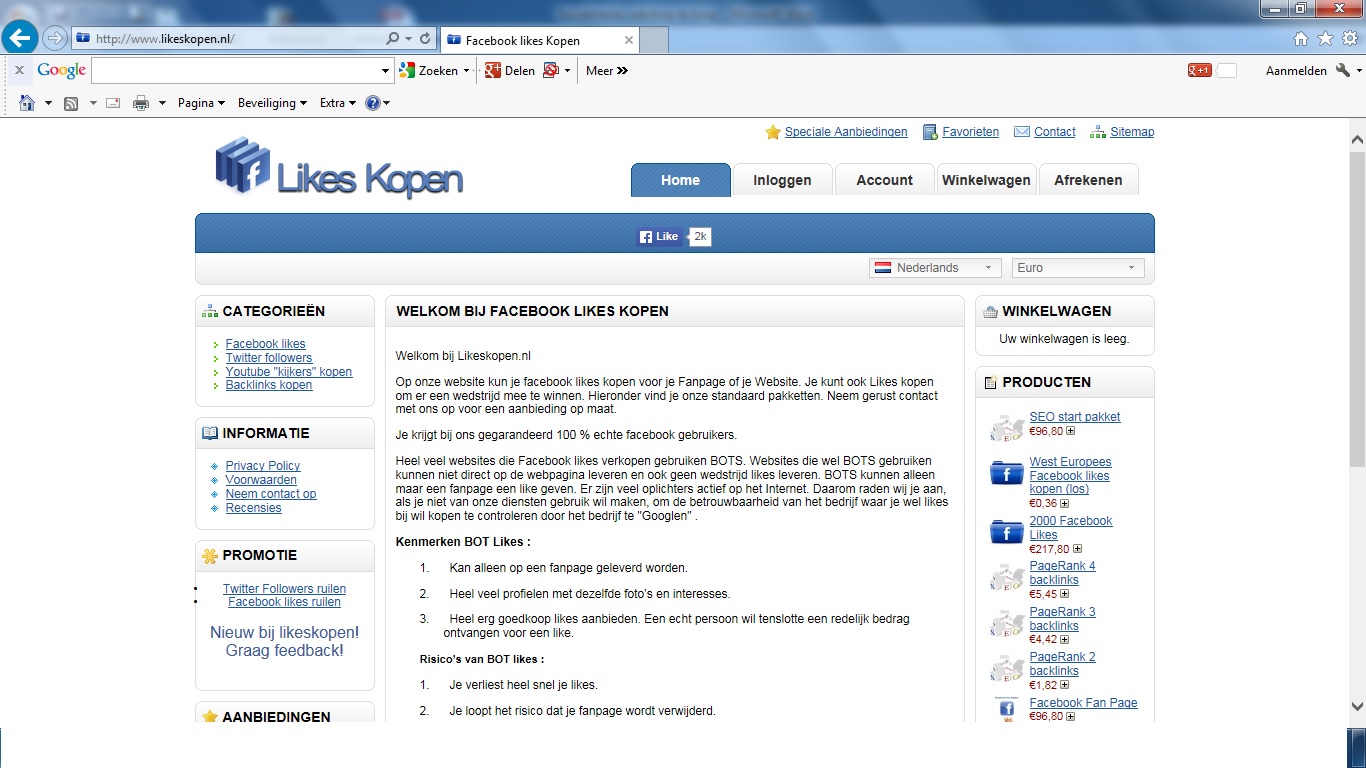Expand Meer to show more toolbar buttons

click(607, 71)
